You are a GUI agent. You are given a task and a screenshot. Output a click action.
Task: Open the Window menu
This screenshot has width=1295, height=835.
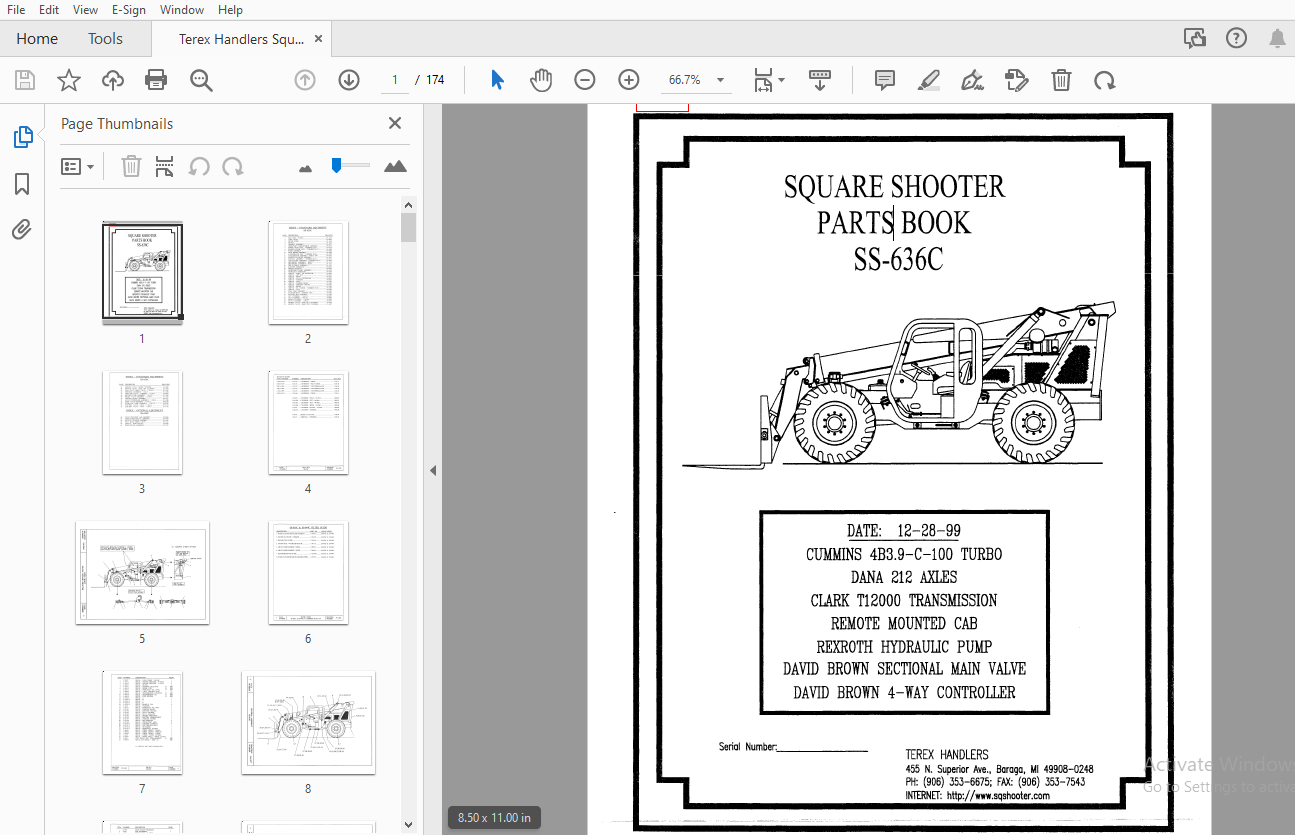(x=182, y=9)
